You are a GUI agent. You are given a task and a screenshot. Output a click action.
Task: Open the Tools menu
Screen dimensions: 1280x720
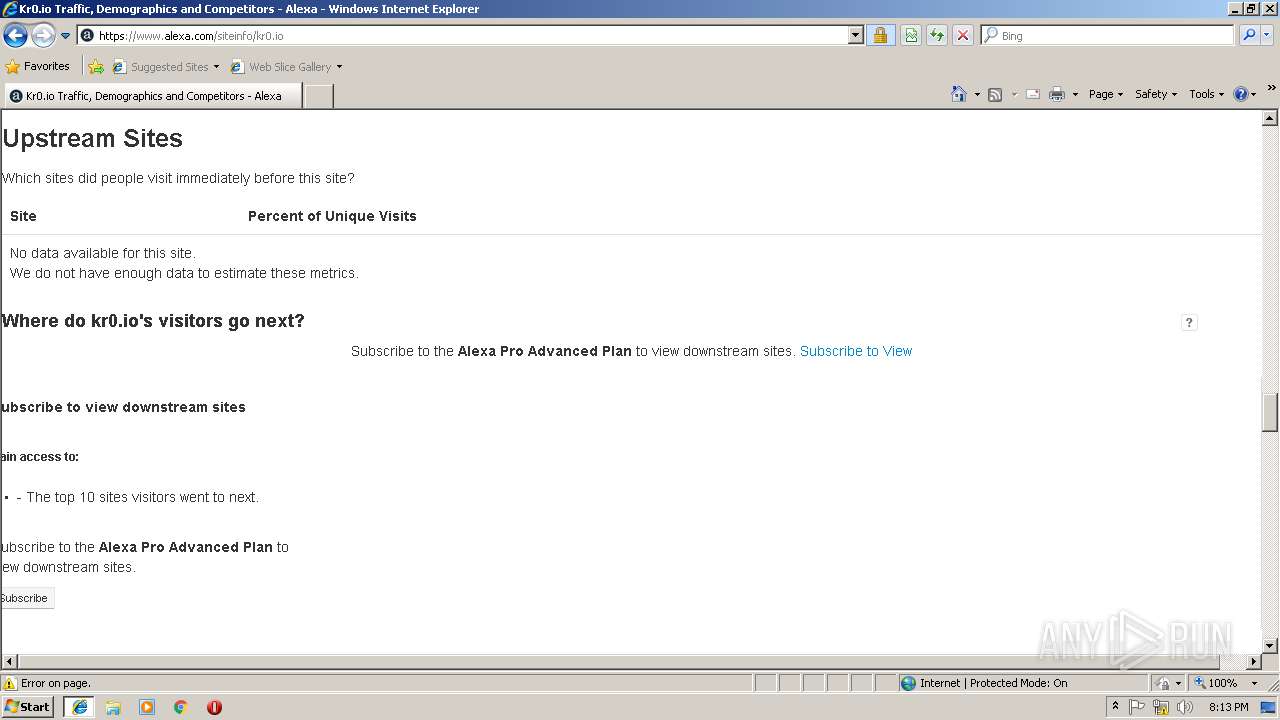[x=1207, y=94]
